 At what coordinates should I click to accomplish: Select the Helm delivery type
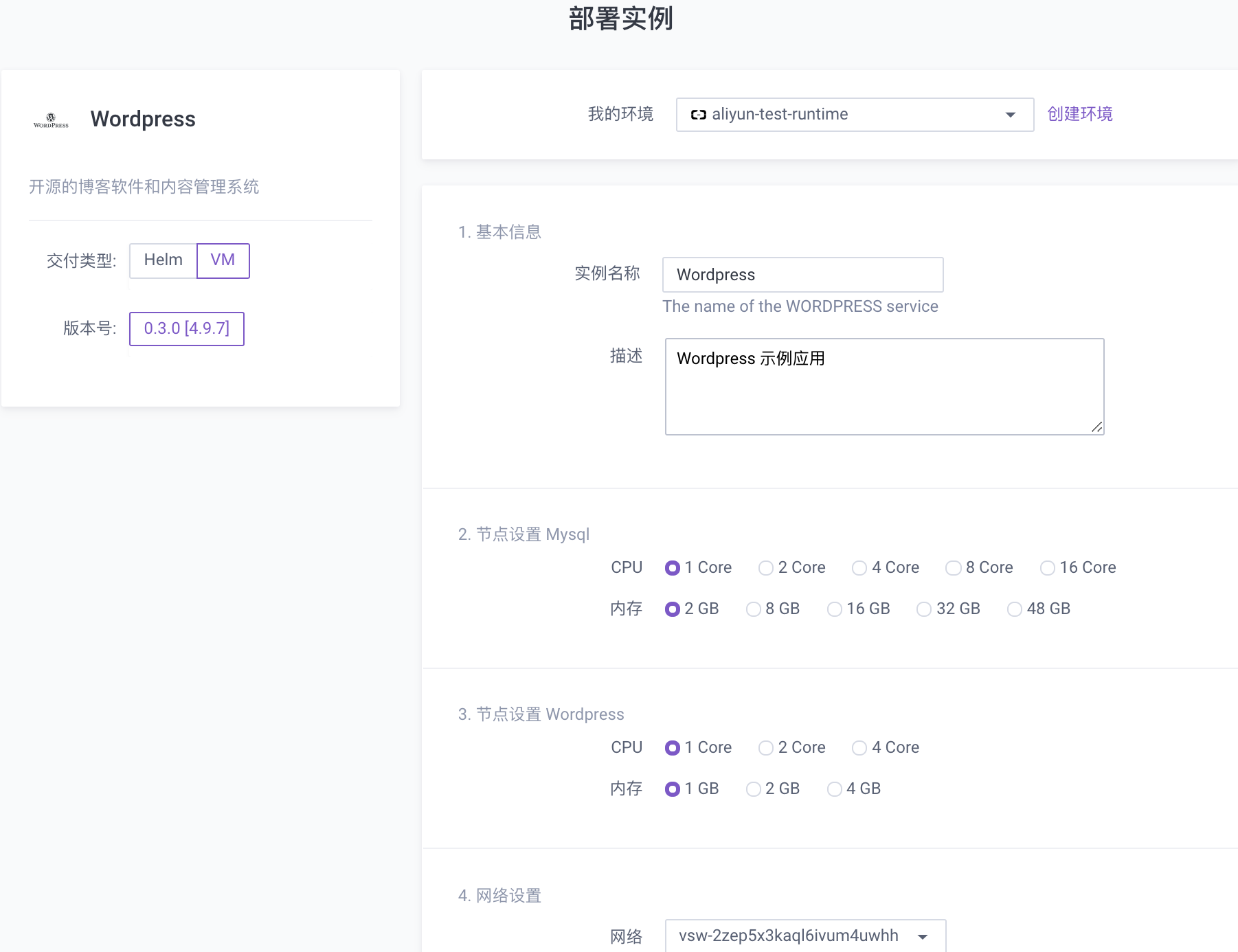click(x=164, y=260)
